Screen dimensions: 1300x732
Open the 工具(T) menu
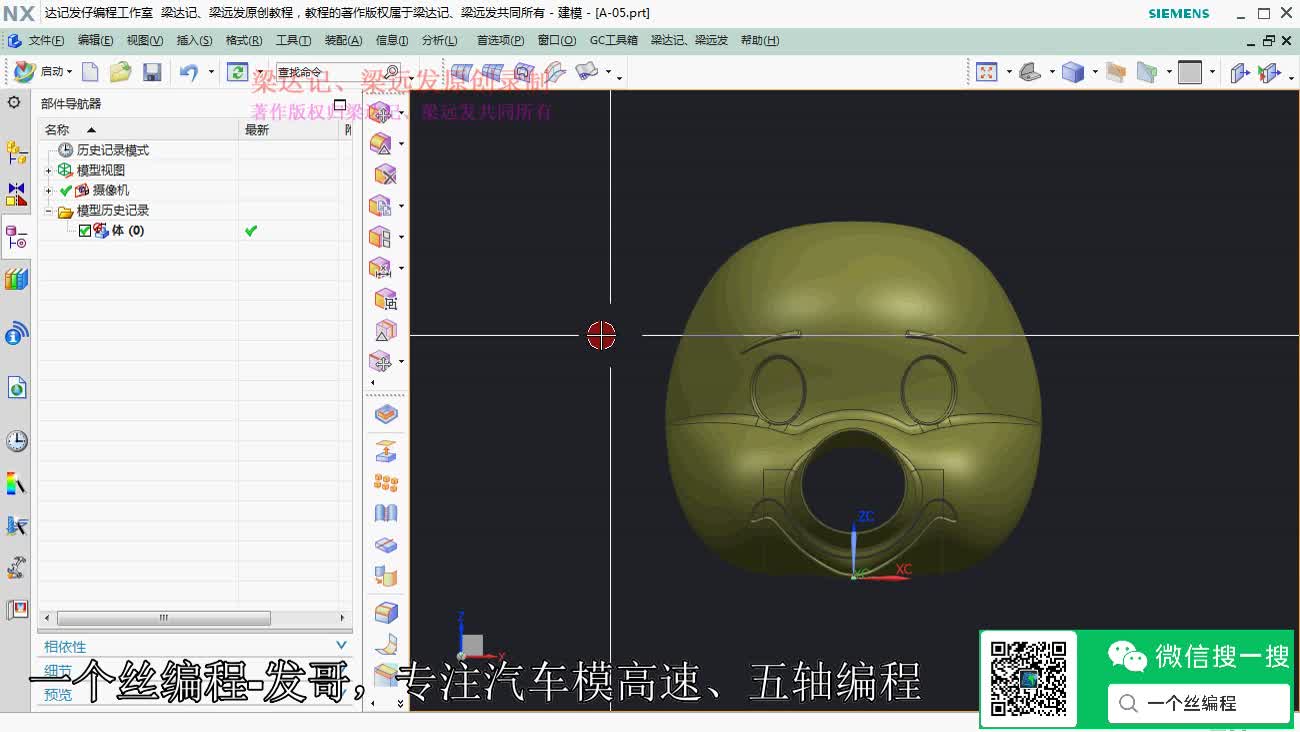click(x=293, y=40)
